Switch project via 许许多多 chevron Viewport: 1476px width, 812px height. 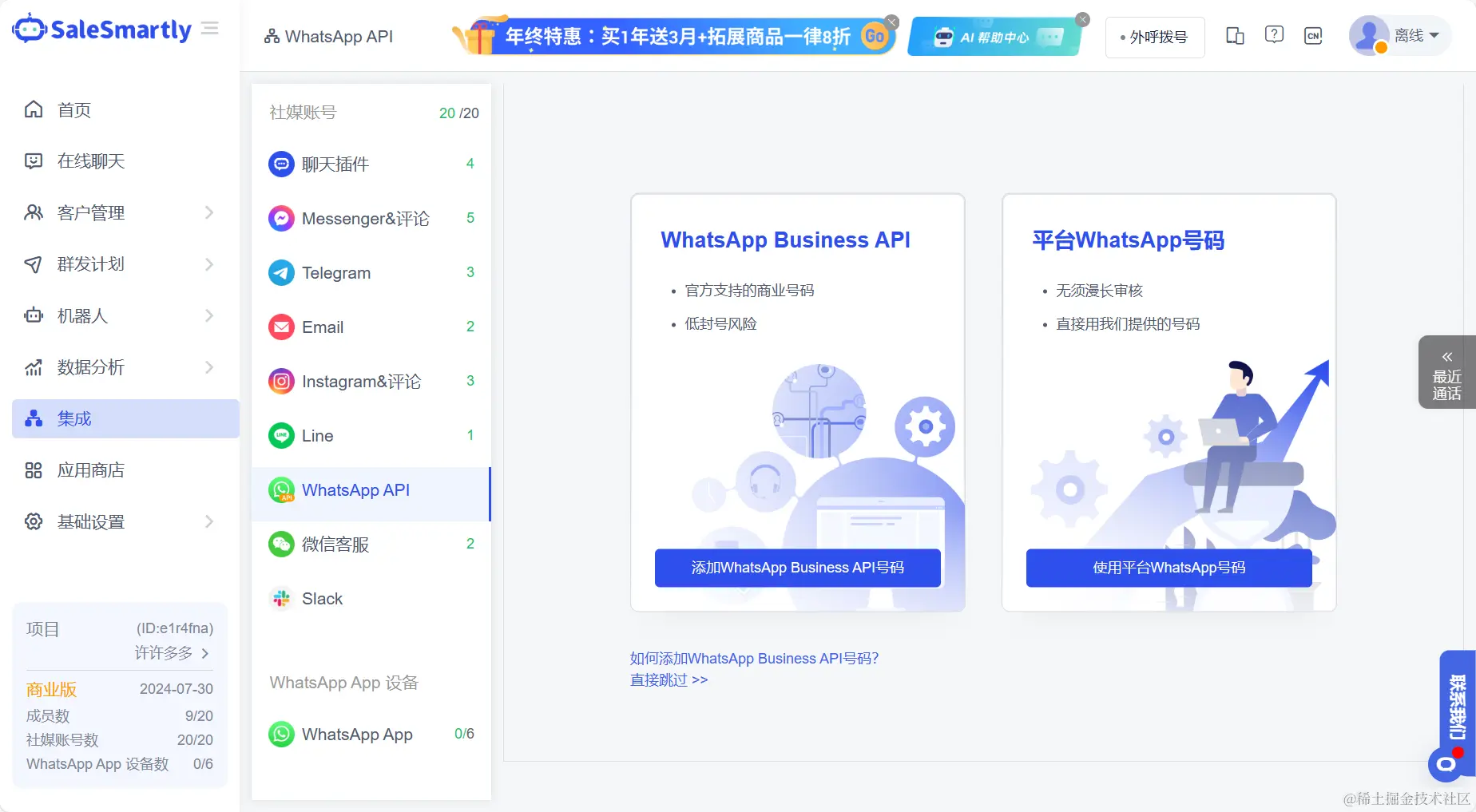tap(205, 653)
